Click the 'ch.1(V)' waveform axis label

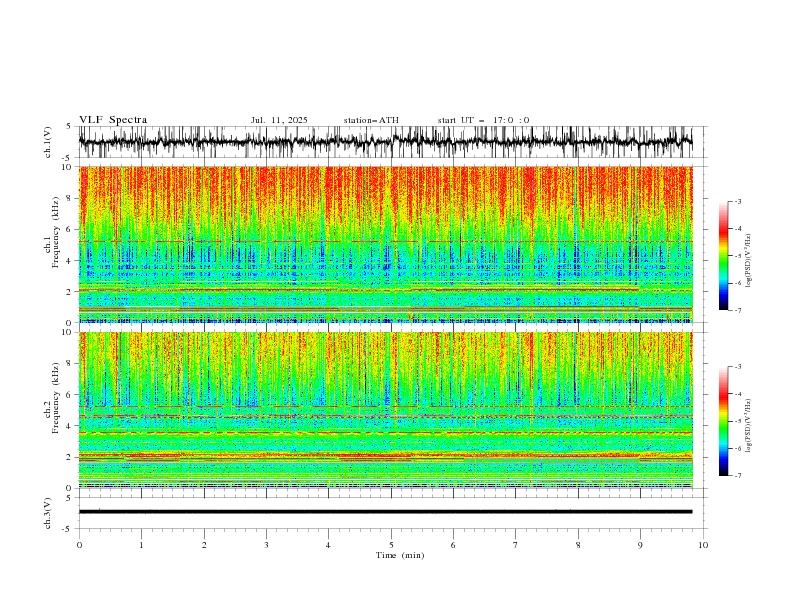[48, 142]
